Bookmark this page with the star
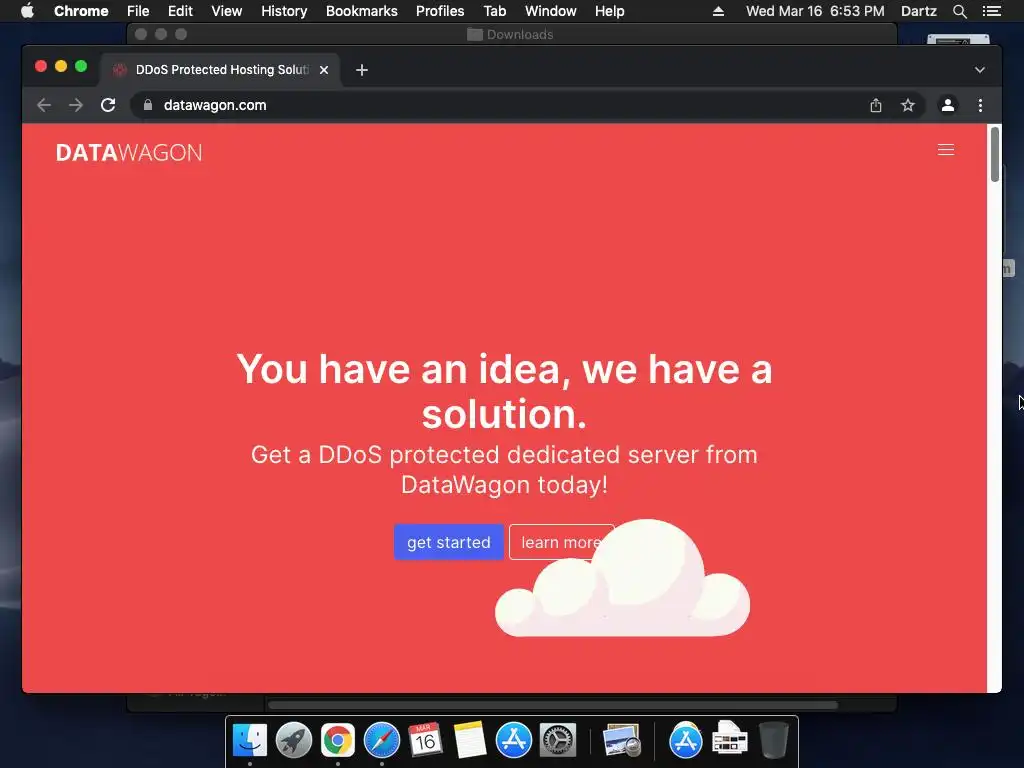The height and width of the screenshot is (768, 1024). tap(908, 105)
